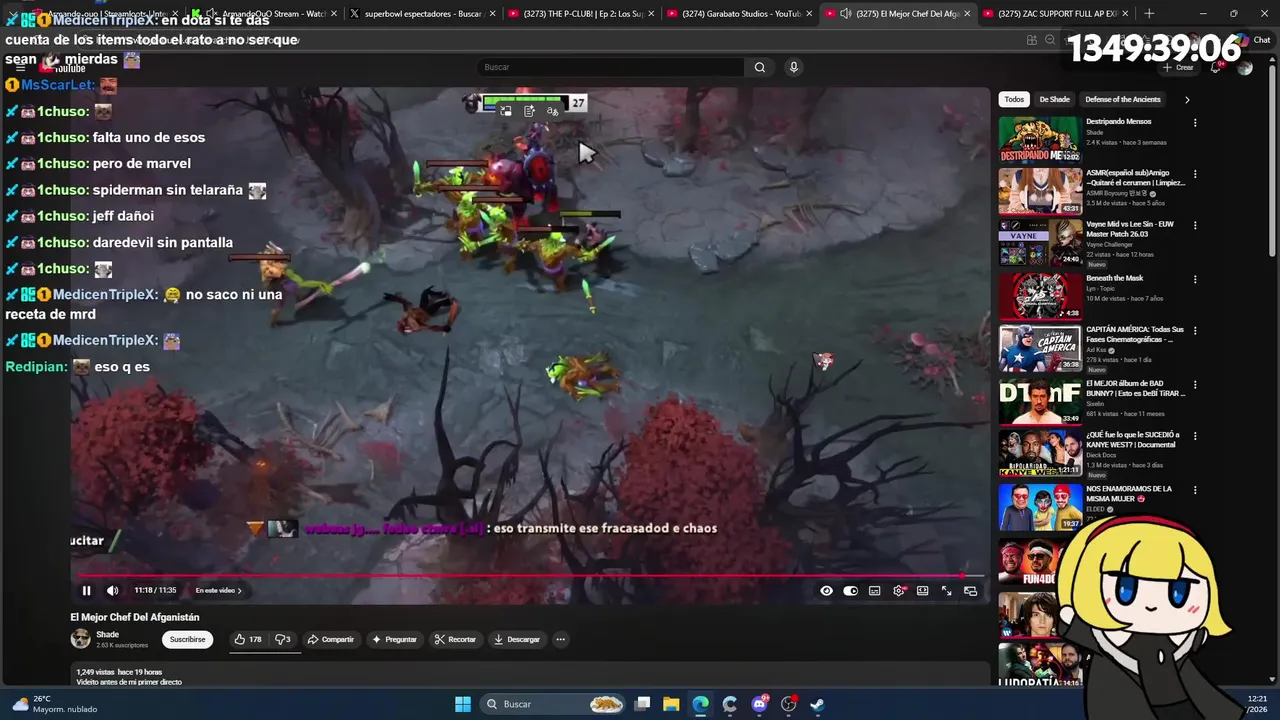Image resolution: width=1280 pixels, height=720 pixels.
Task: Open the Windows Start menu
Action: point(463,704)
